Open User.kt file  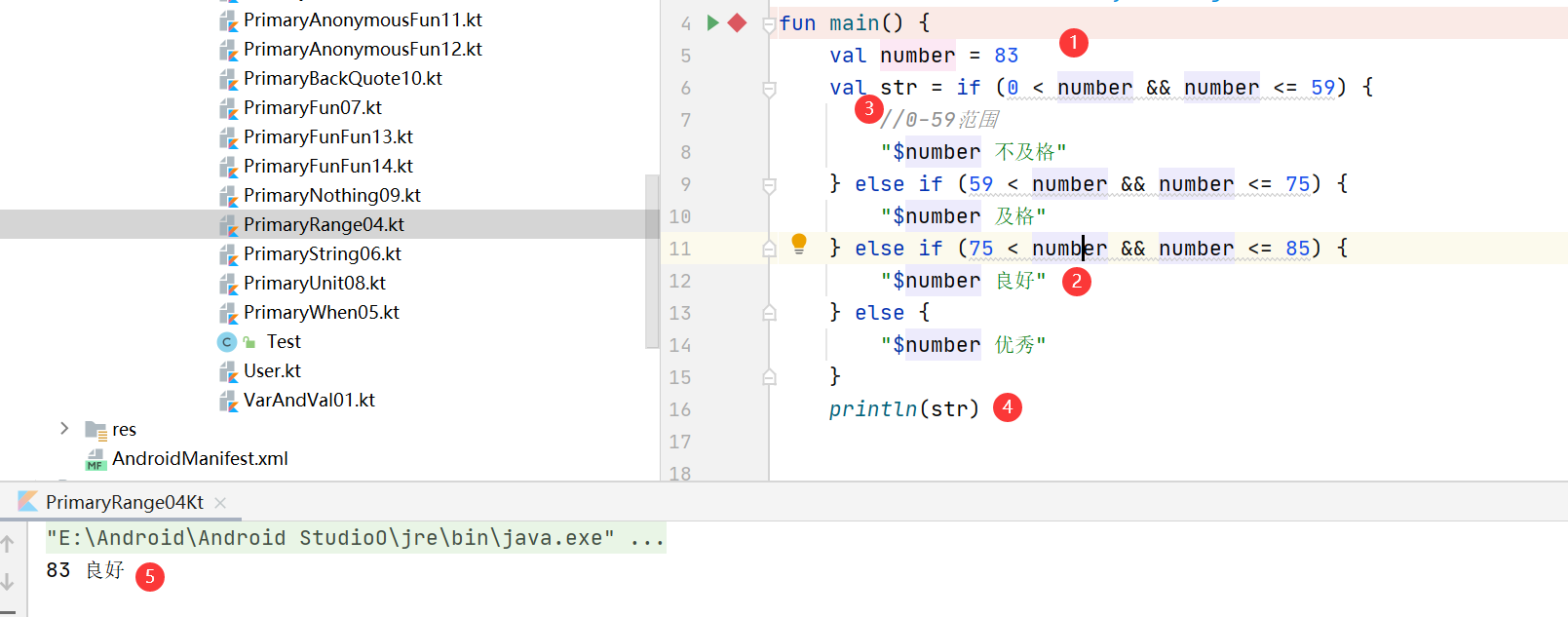point(272,370)
